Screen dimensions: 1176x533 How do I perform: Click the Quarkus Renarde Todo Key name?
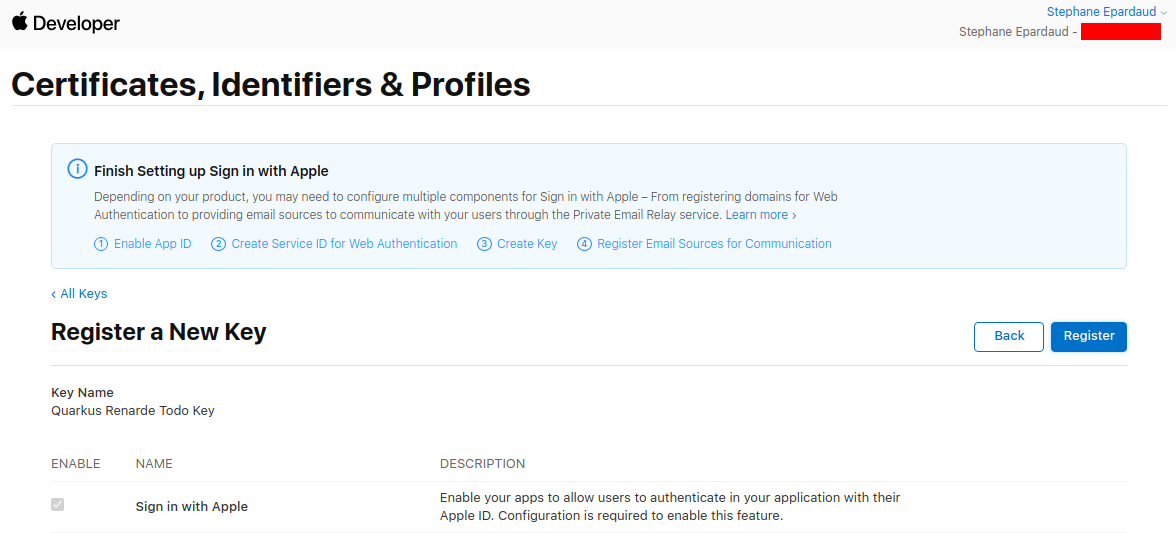point(133,411)
